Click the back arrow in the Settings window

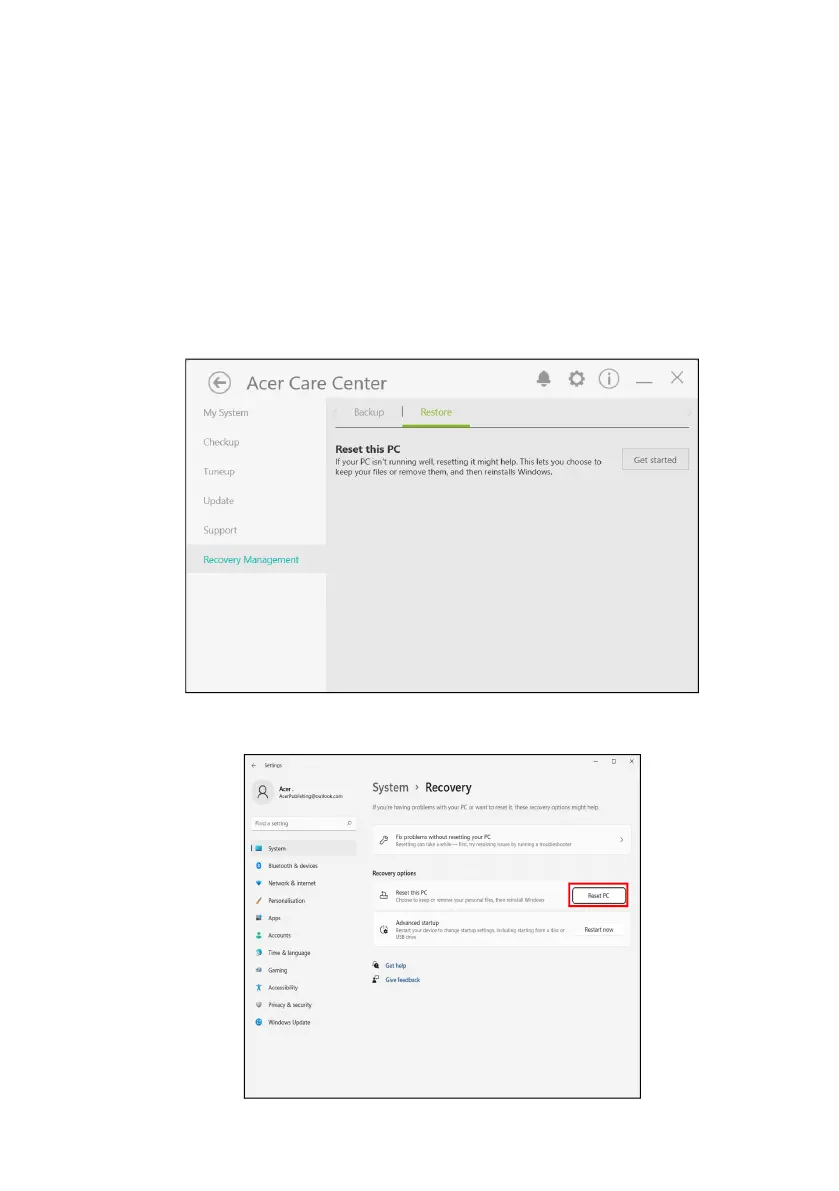coord(254,766)
